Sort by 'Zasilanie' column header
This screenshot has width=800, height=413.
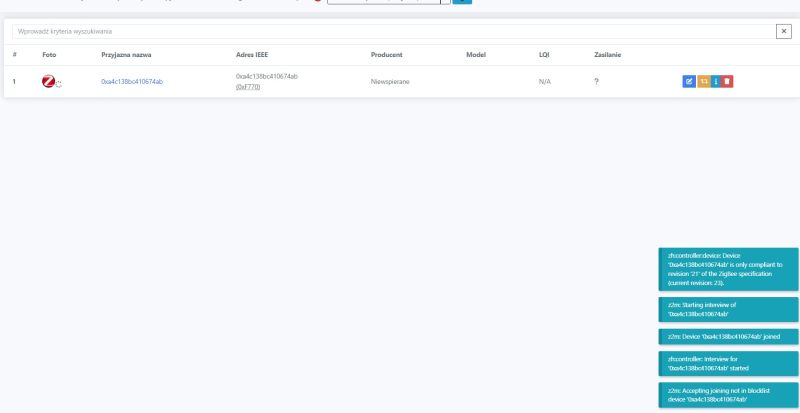[x=607, y=55]
